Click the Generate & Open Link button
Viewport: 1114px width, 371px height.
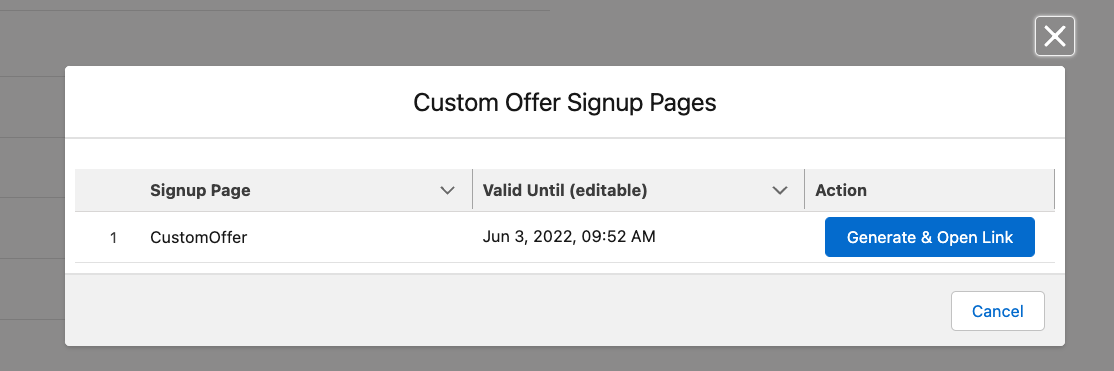(929, 237)
